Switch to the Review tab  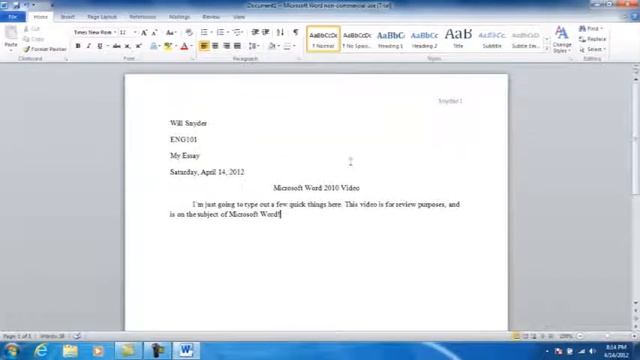(211, 17)
